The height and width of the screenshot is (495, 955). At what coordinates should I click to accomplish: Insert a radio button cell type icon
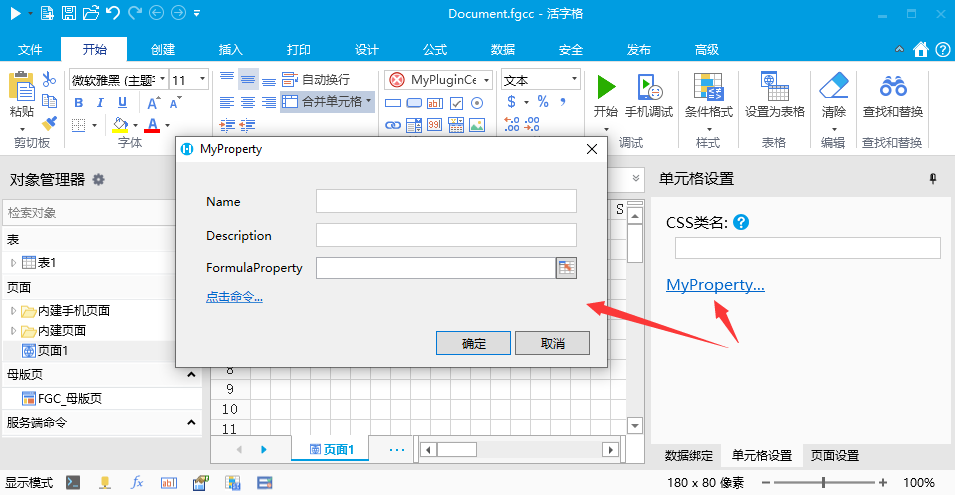coord(477,103)
